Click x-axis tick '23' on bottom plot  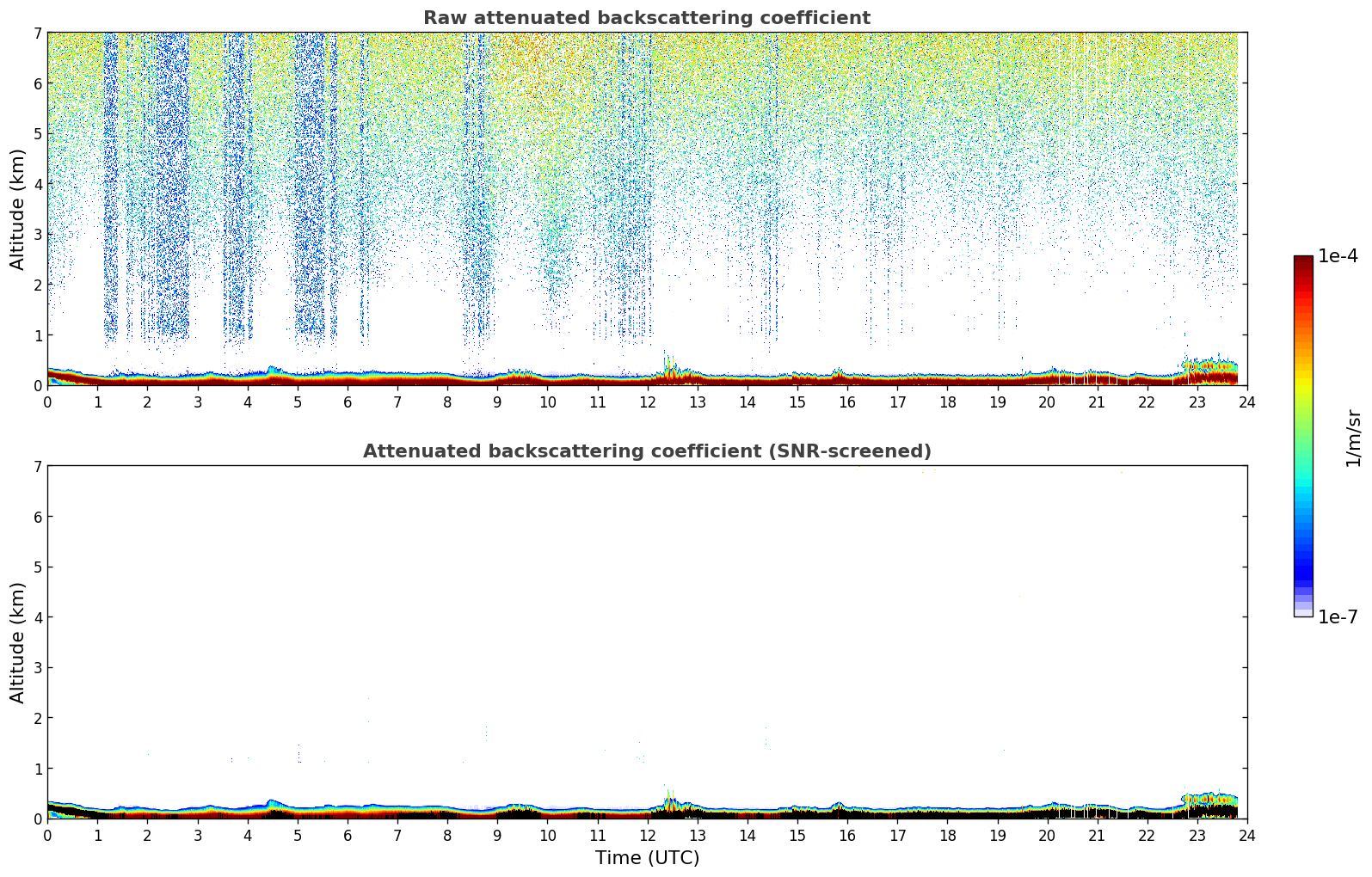click(1197, 836)
